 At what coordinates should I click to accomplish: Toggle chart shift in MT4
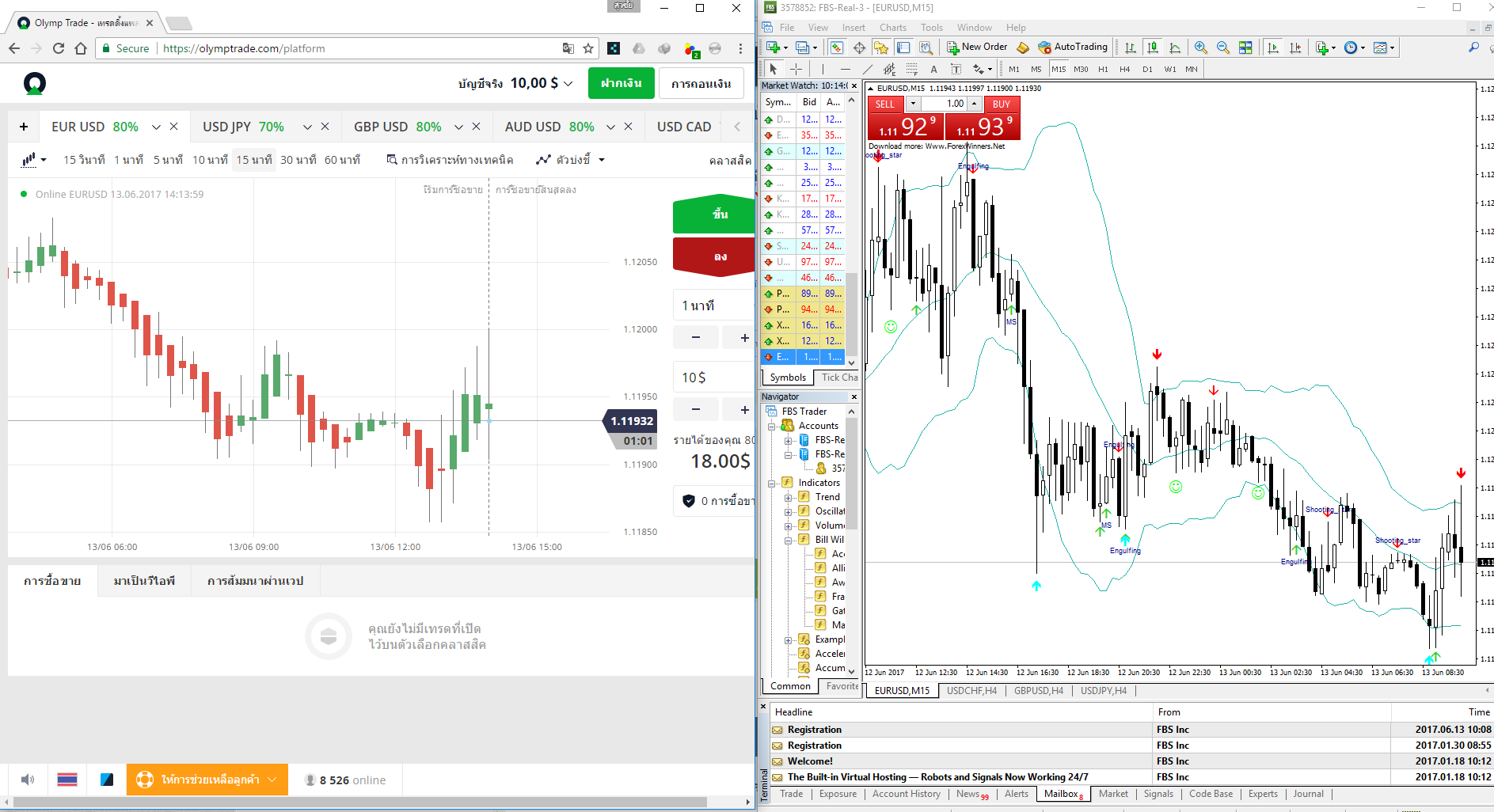point(1295,47)
